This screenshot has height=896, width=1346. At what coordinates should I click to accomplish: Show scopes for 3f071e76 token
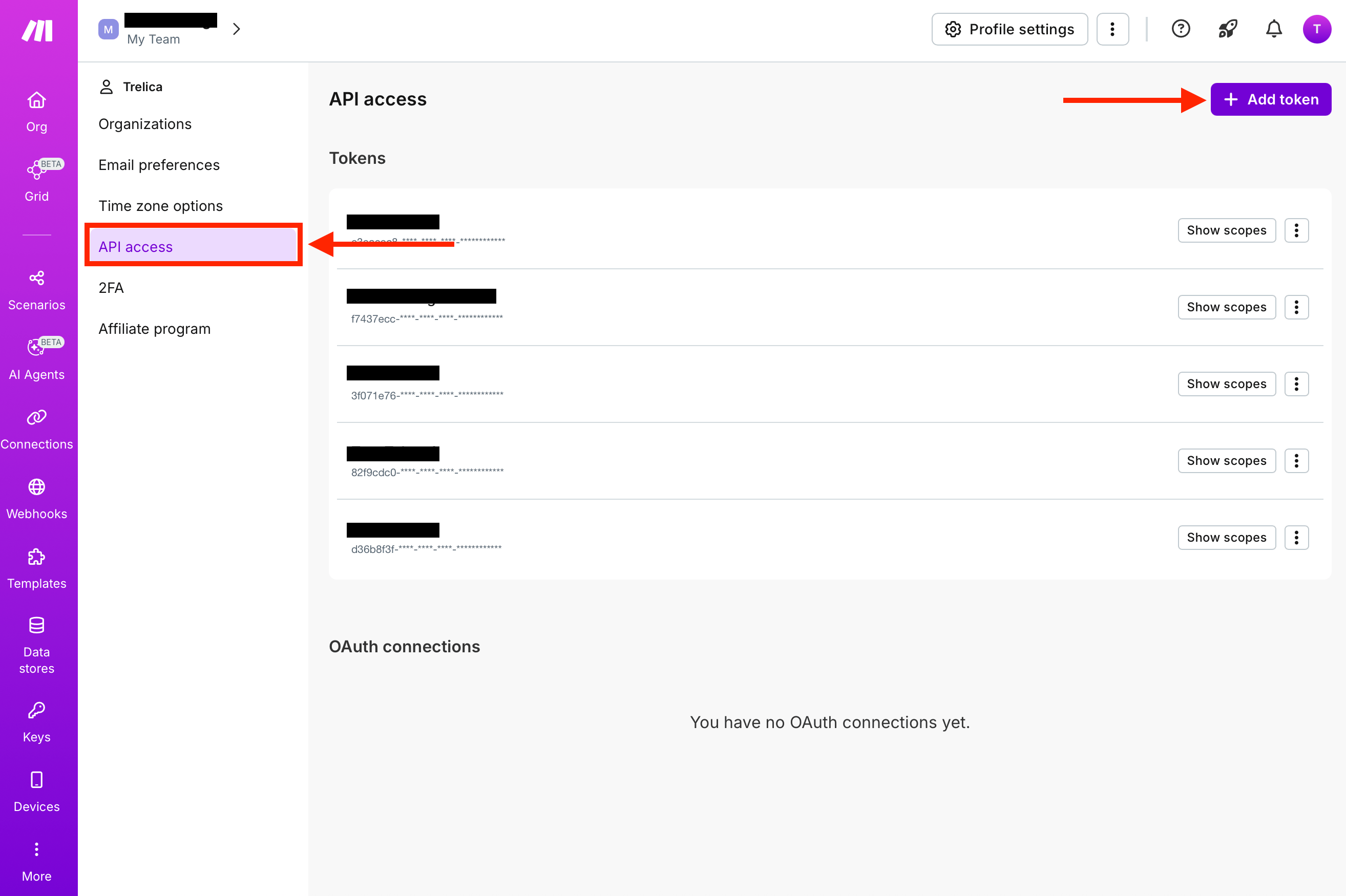pos(1227,384)
